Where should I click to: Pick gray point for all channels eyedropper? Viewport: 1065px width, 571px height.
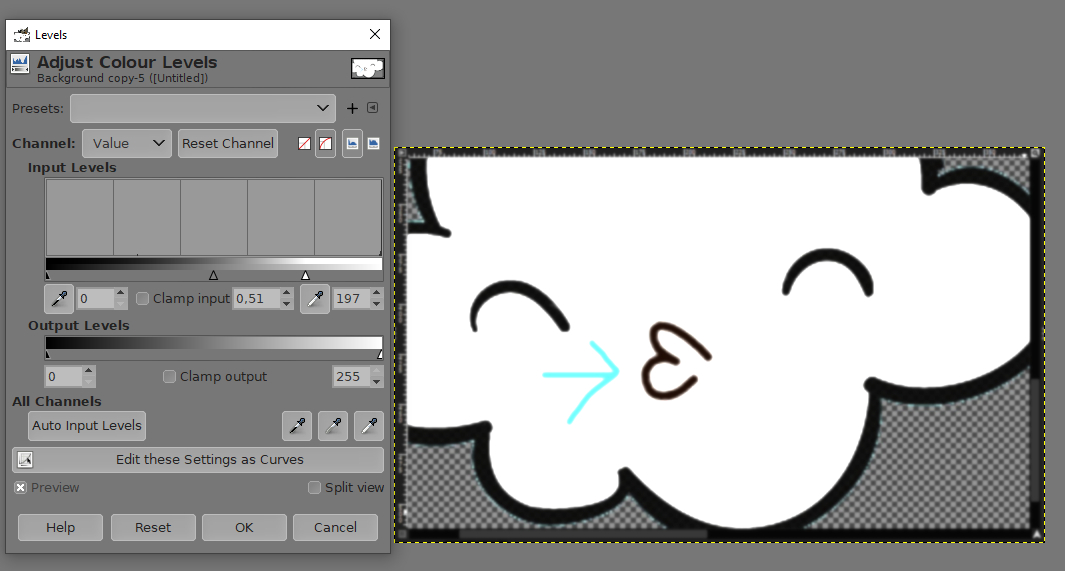[333, 426]
